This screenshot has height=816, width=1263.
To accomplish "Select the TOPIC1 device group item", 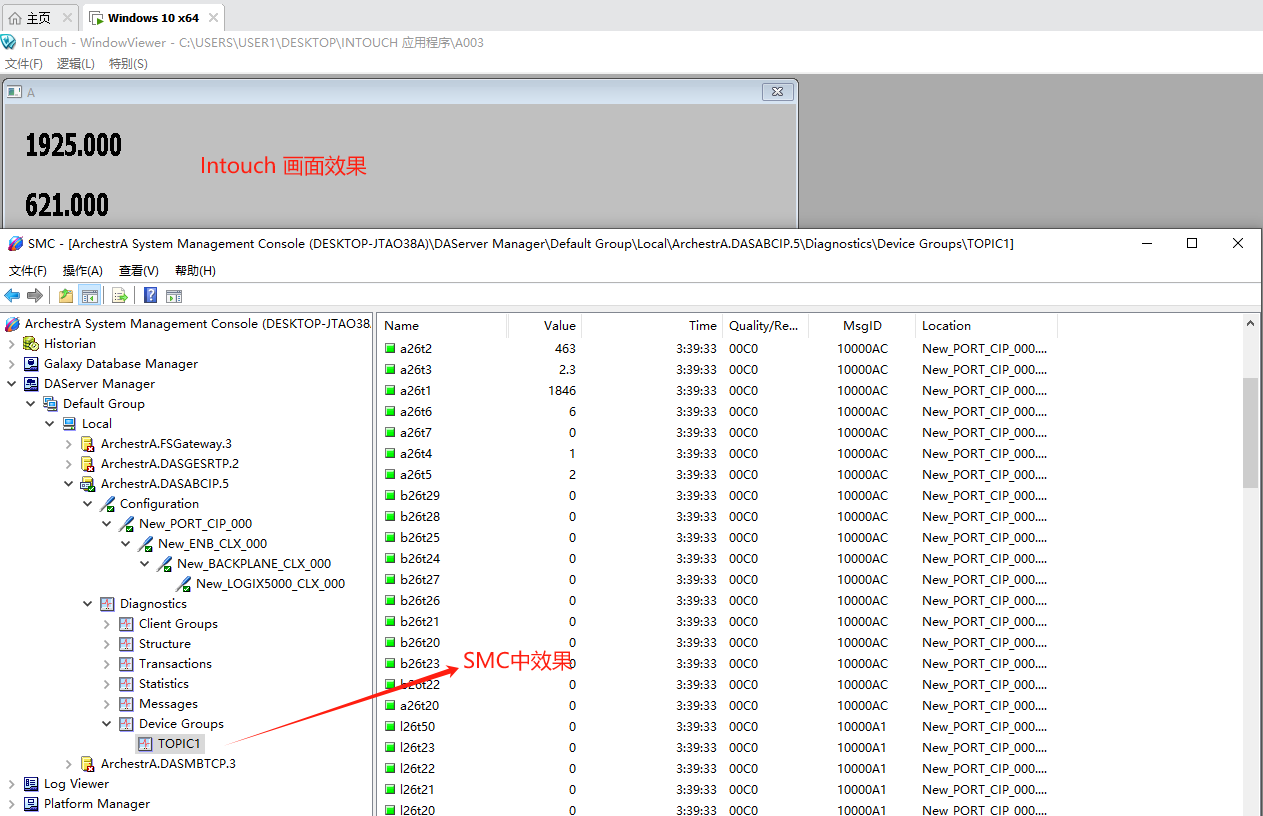I will pyautogui.click(x=178, y=743).
